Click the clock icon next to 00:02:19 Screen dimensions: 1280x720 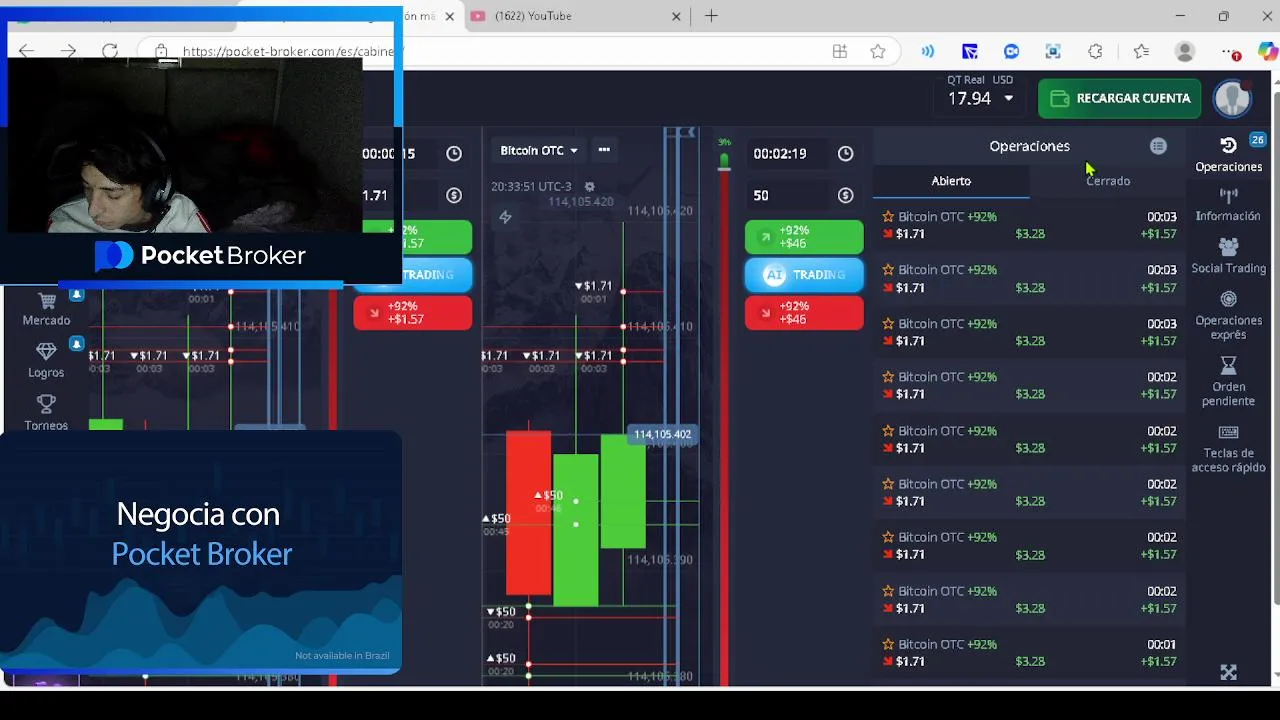point(845,153)
